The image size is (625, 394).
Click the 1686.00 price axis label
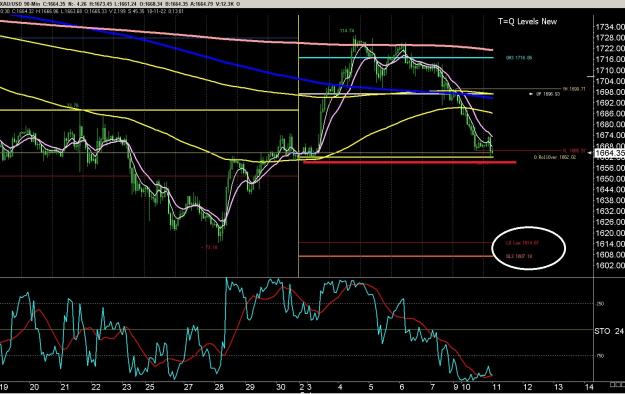tap(609, 114)
